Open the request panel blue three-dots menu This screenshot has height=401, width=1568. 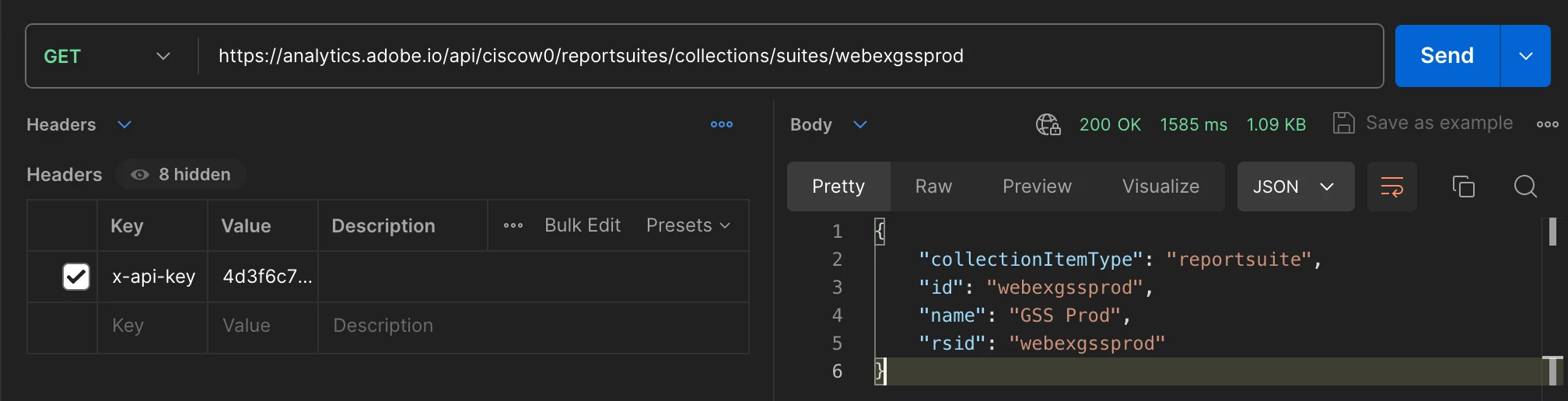[x=721, y=124]
